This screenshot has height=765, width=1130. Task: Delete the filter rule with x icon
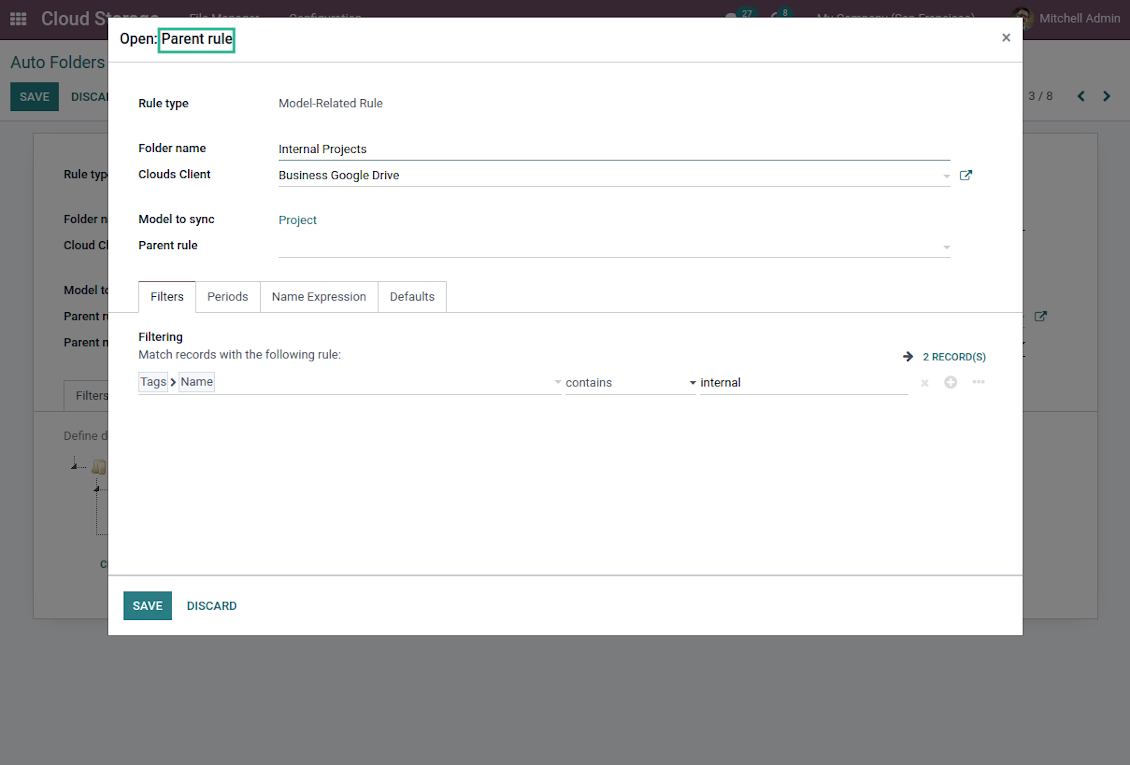coord(924,383)
